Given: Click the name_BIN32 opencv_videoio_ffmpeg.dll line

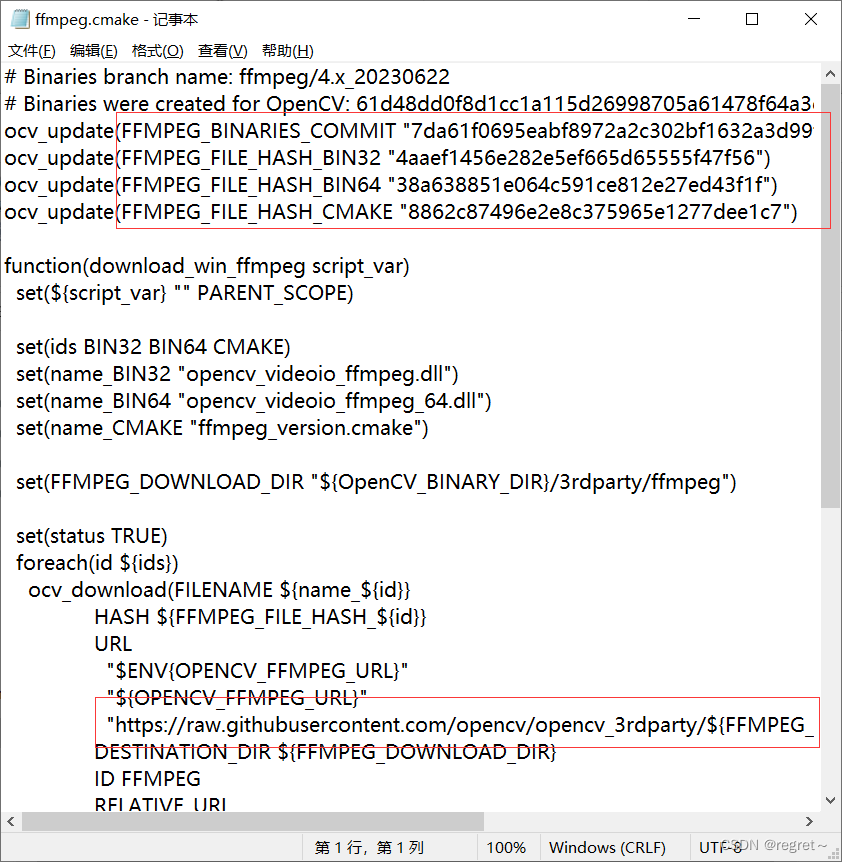Looking at the screenshot, I should coord(237,374).
